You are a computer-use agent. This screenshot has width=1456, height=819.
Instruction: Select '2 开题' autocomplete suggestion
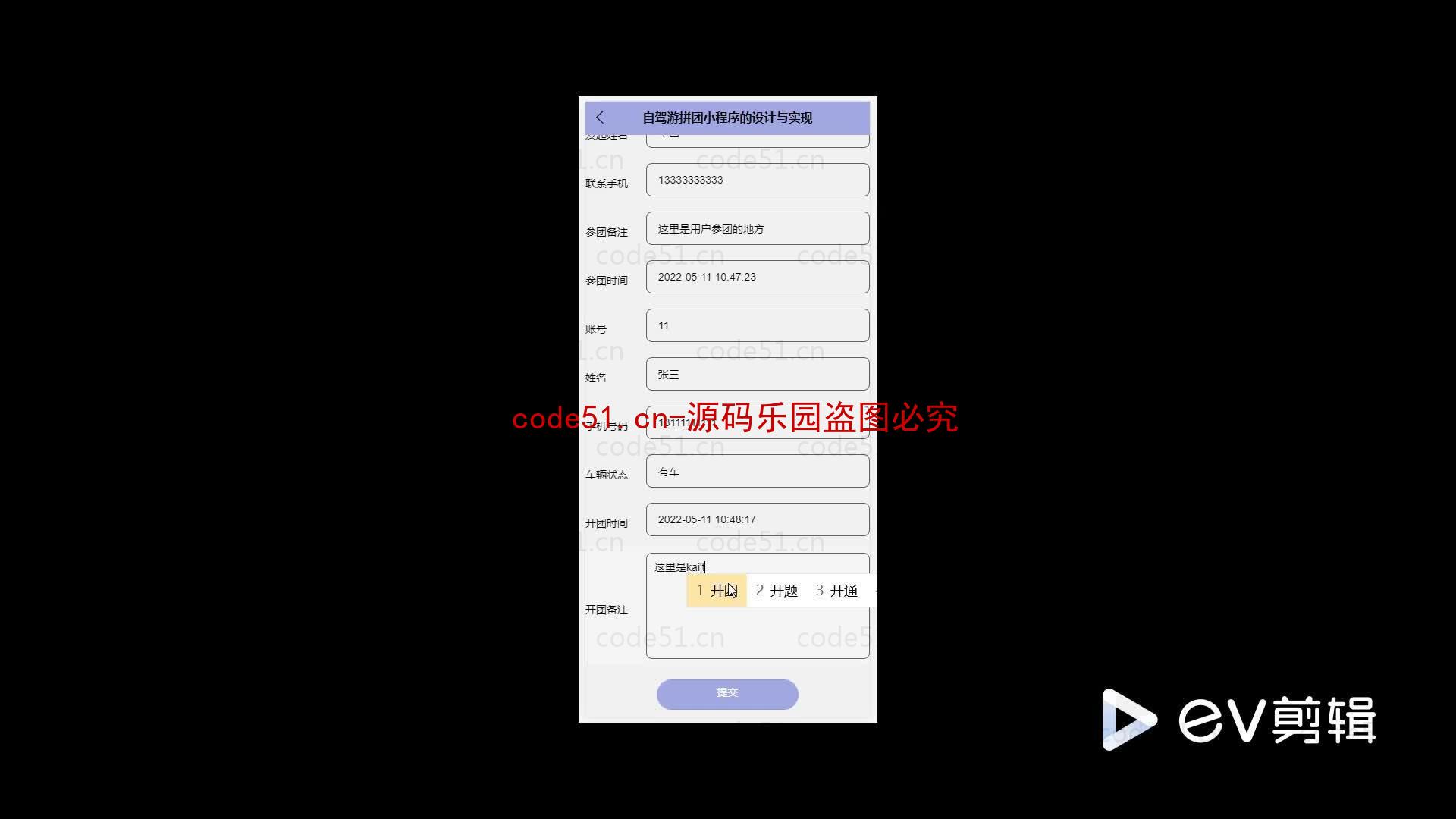pos(777,590)
